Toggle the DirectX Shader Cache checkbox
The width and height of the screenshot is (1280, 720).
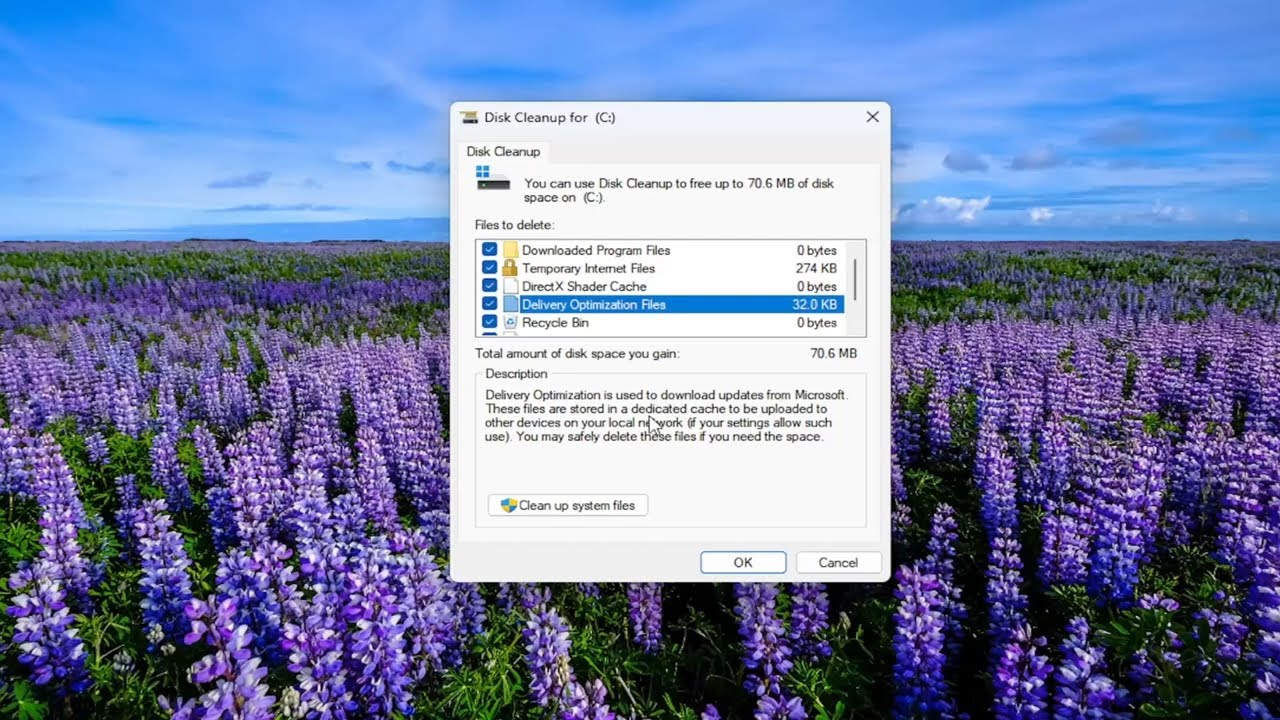pos(489,286)
